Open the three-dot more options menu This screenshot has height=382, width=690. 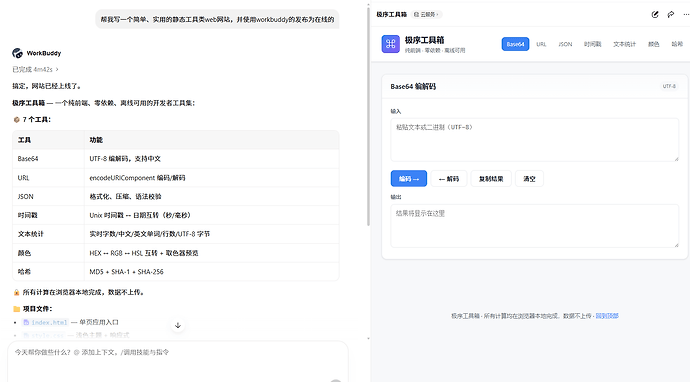686,15
